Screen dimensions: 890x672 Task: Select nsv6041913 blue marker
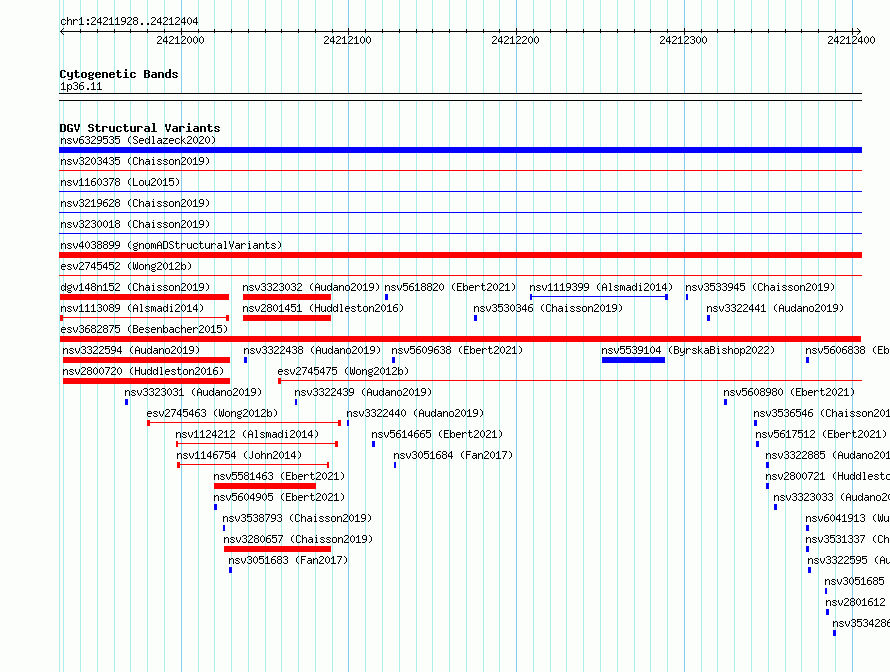[x=807, y=528]
